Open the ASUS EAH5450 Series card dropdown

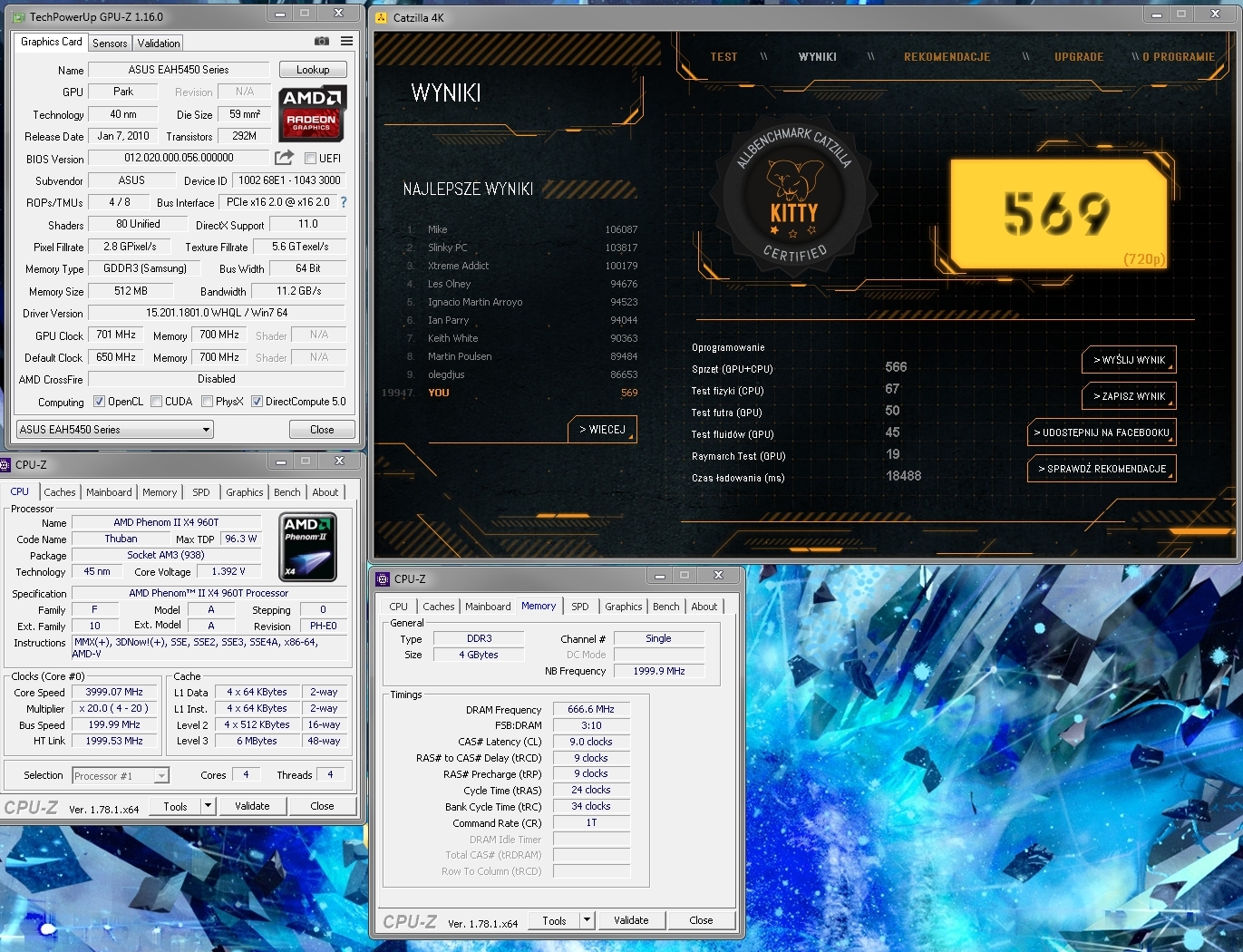pyautogui.click(x=115, y=430)
